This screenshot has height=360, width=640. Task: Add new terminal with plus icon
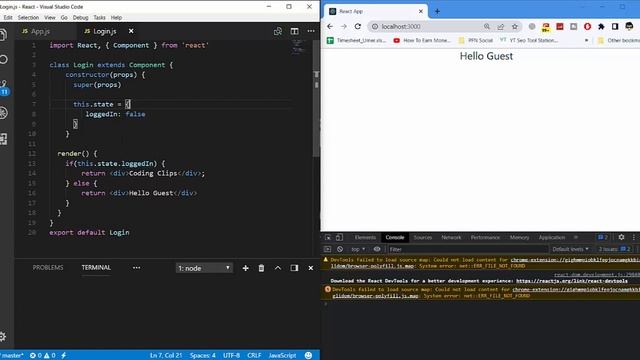point(245,268)
